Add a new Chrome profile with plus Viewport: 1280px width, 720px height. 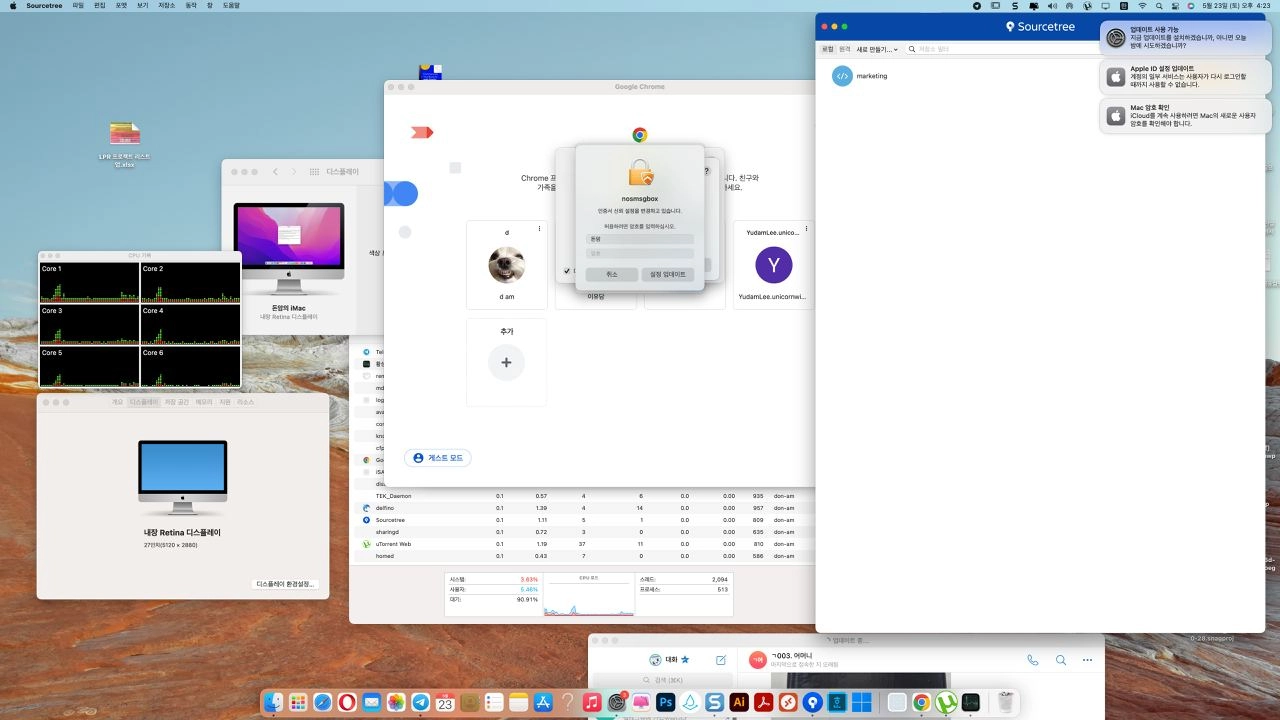[x=506, y=362]
